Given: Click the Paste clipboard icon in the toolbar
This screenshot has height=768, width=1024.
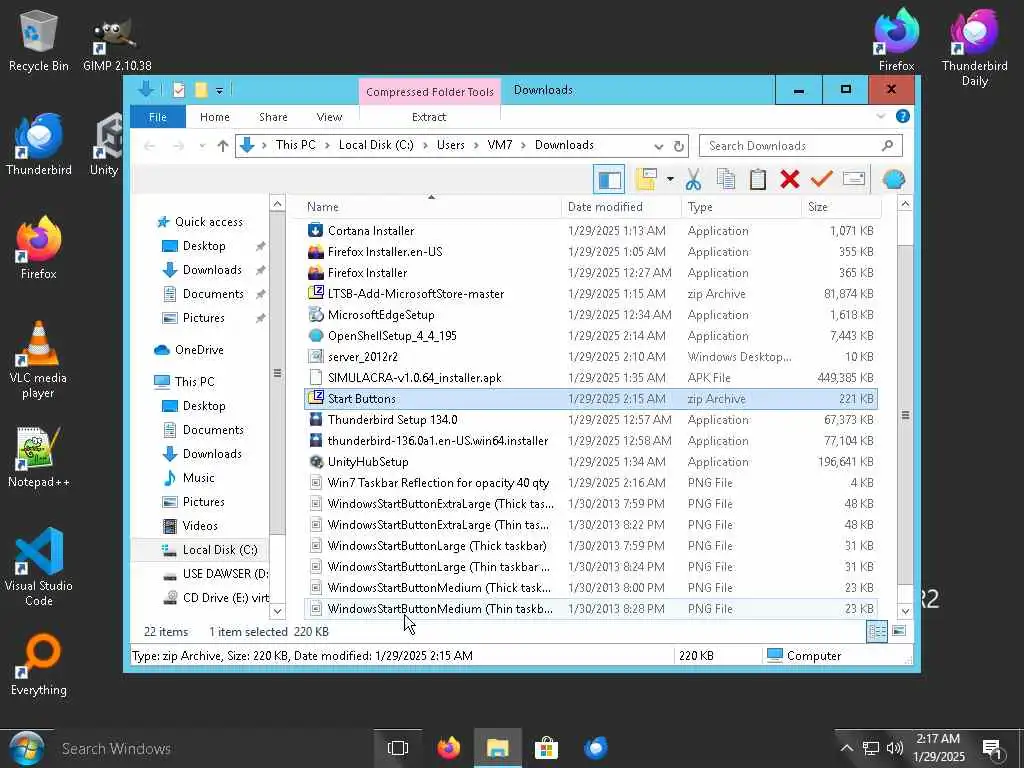Looking at the screenshot, I should (758, 179).
